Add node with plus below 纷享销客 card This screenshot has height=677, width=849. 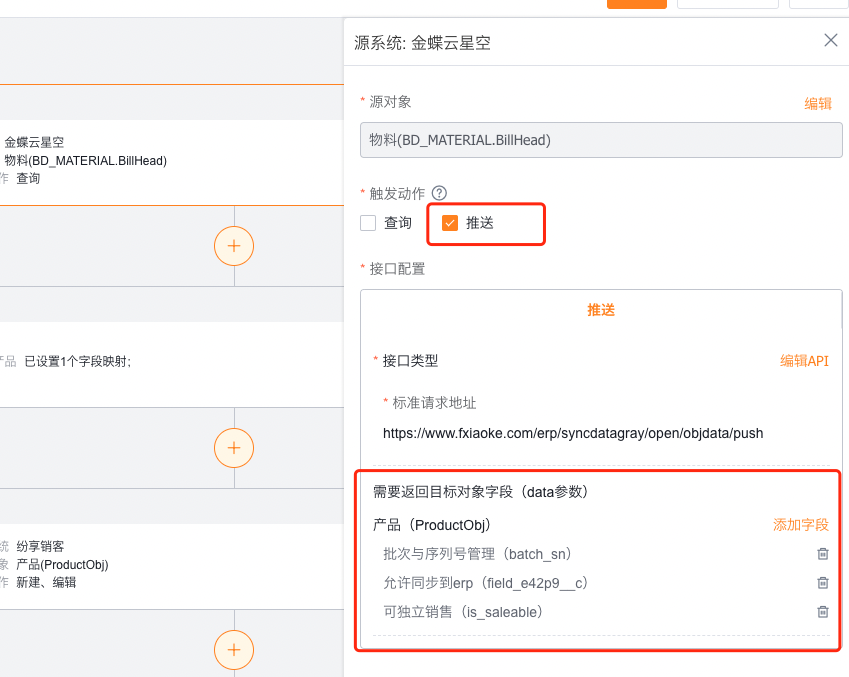[x=234, y=650]
